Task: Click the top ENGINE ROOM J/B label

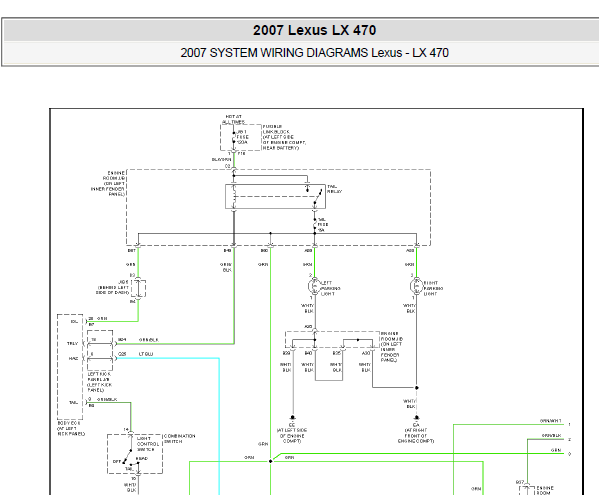Action: pyautogui.click(x=108, y=183)
